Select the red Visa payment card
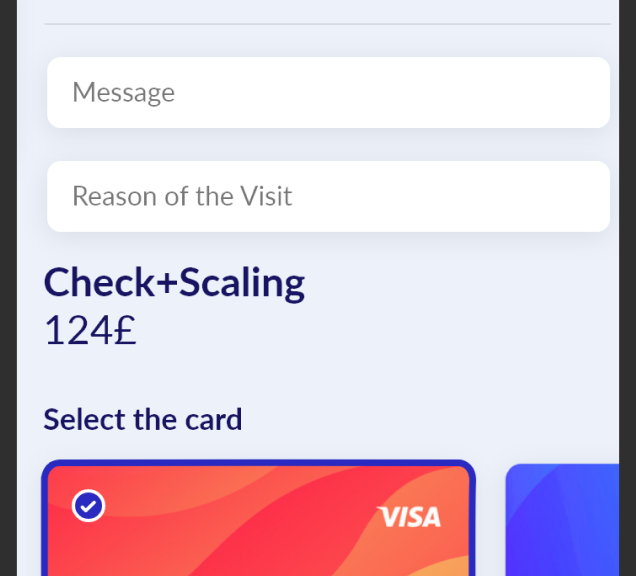The width and height of the screenshot is (636, 576). [x=258, y=518]
